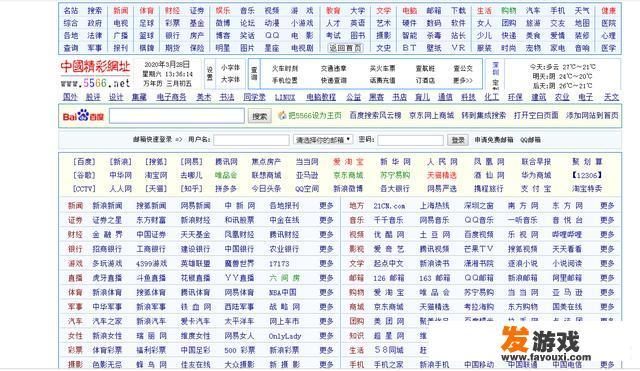Click the 登录 mailbox login button
640x371 pixels.
click(x=458, y=140)
